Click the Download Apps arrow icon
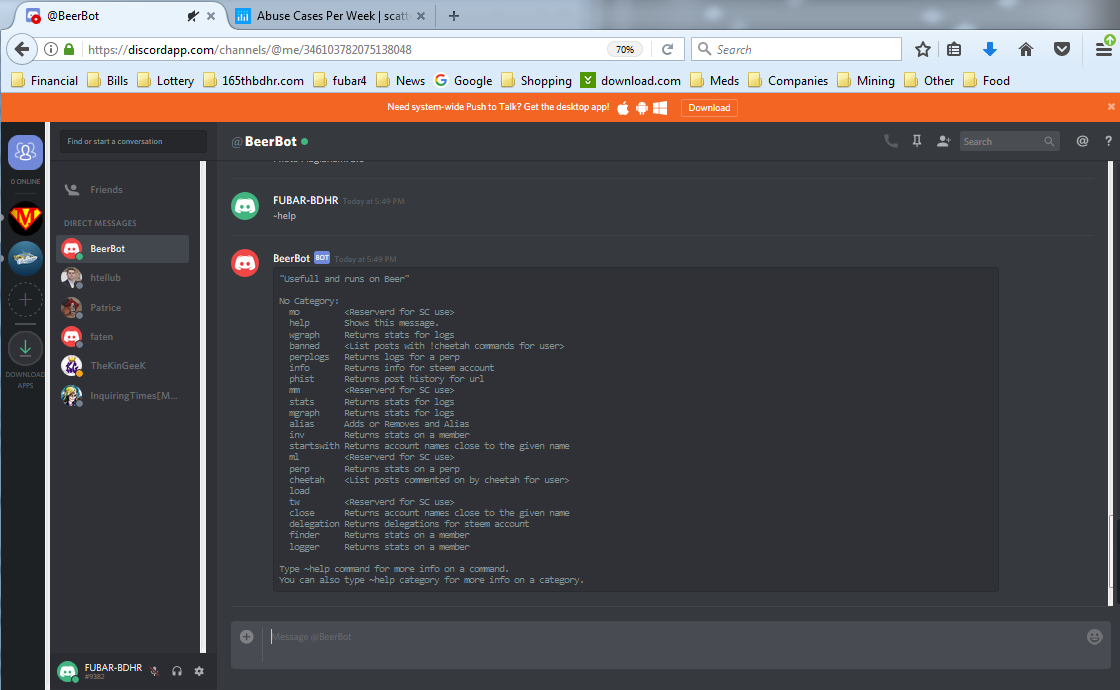 point(25,348)
